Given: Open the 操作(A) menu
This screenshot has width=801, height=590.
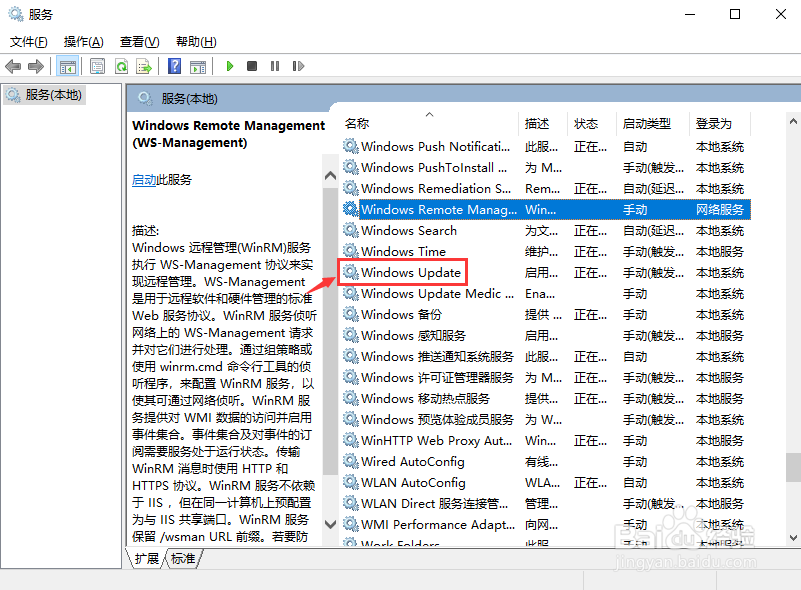Looking at the screenshot, I should pos(83,42).
